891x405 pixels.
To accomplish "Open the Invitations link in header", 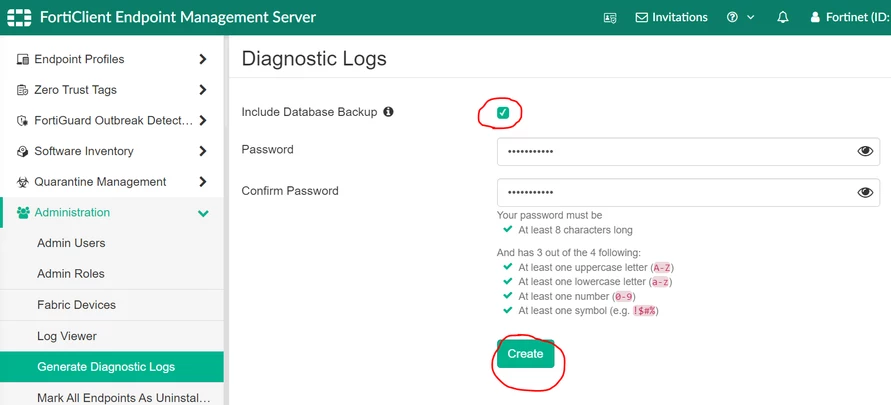I will coord(671,17).
